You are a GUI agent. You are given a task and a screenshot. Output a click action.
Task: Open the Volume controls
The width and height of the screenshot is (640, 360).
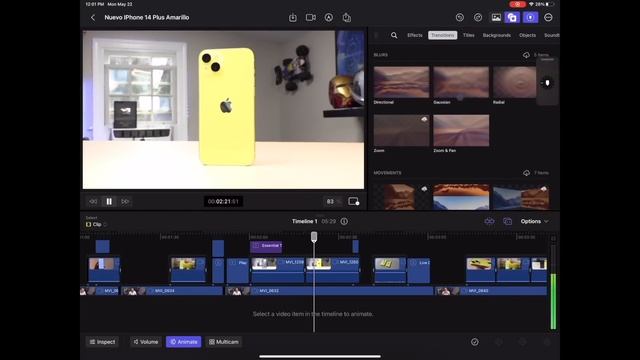pyautogui.click(x=146, y=342)
